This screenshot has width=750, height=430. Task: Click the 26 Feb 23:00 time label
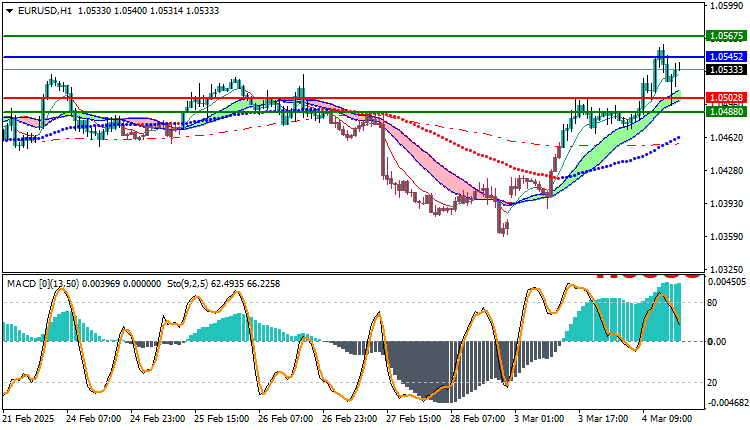[350, 419]
